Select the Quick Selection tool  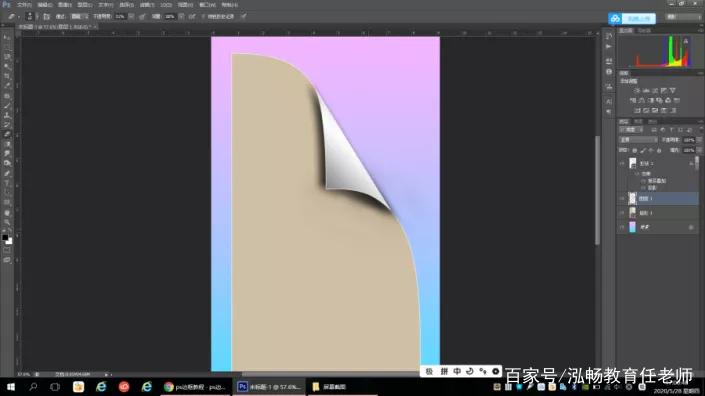click(x=7, y=67)
